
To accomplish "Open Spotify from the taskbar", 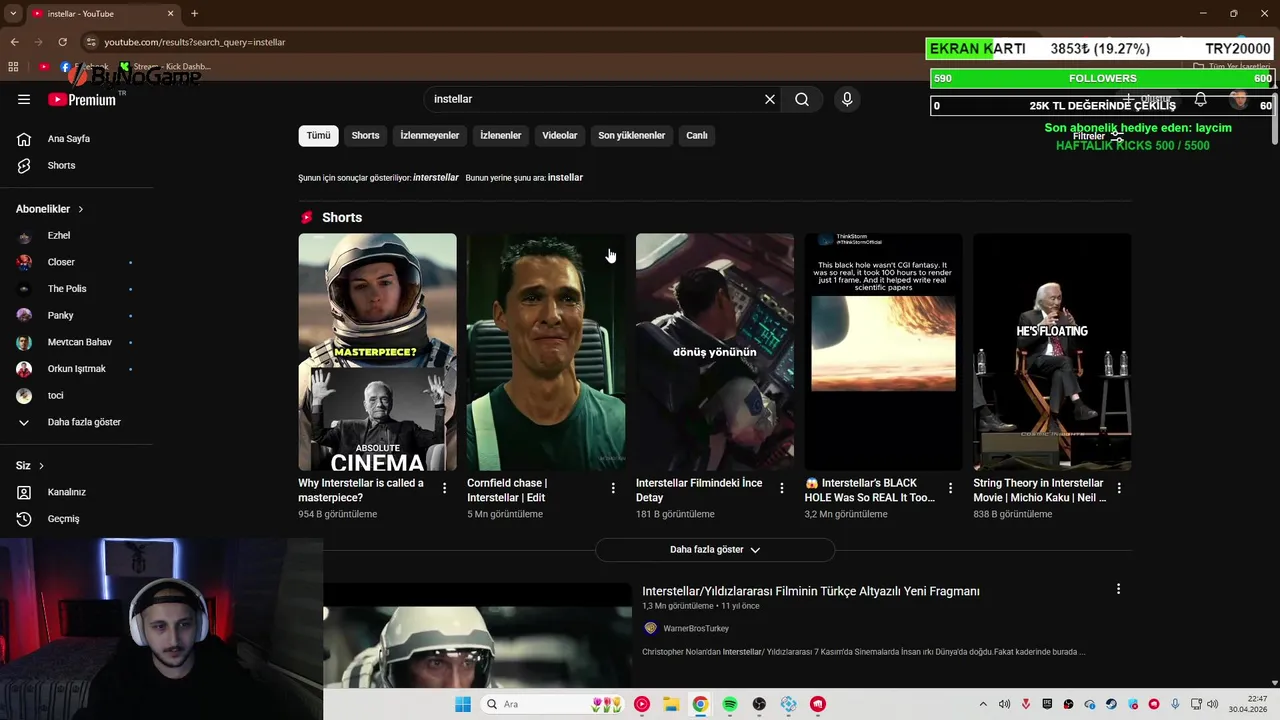I will pyautogui.click(x=730, y=704).
